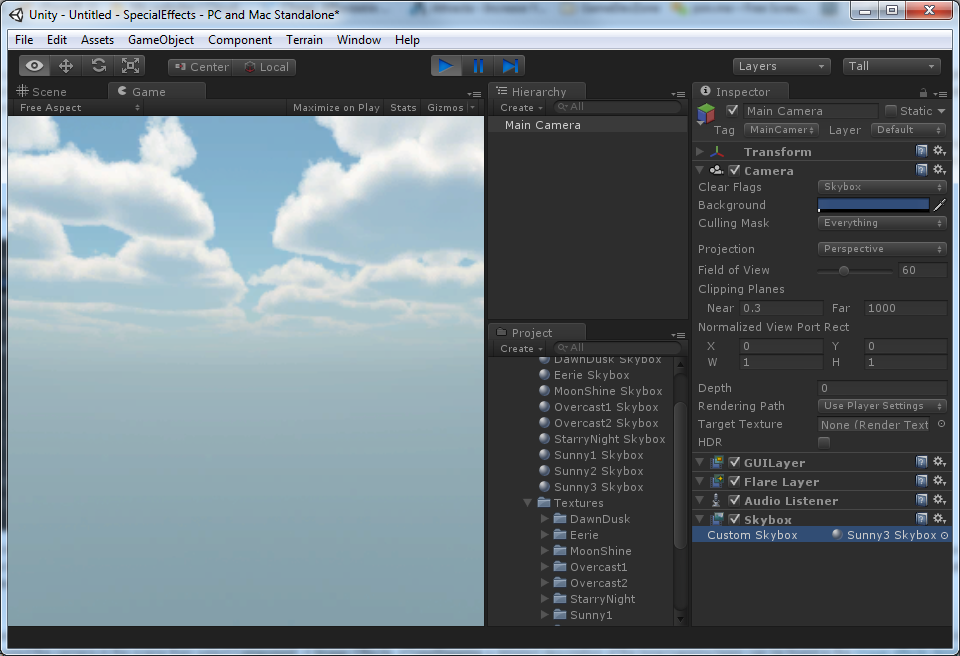Toggle Maximize on Play button
The image size is (960, 656).
[x=336, y=108]
